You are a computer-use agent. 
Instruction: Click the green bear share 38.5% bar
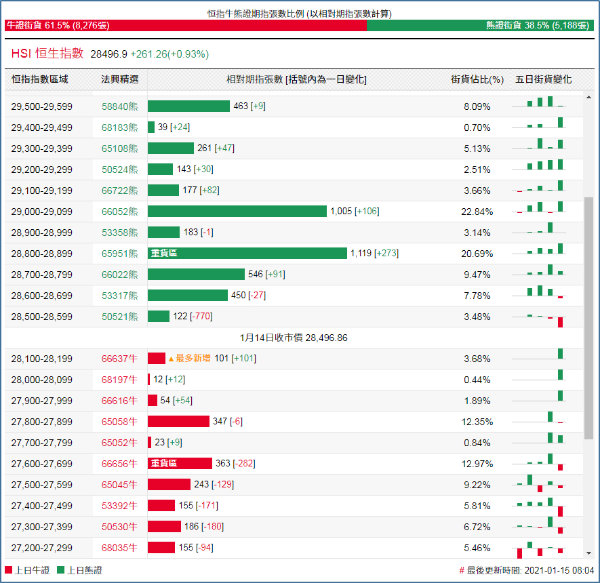[x=481, y=25]
